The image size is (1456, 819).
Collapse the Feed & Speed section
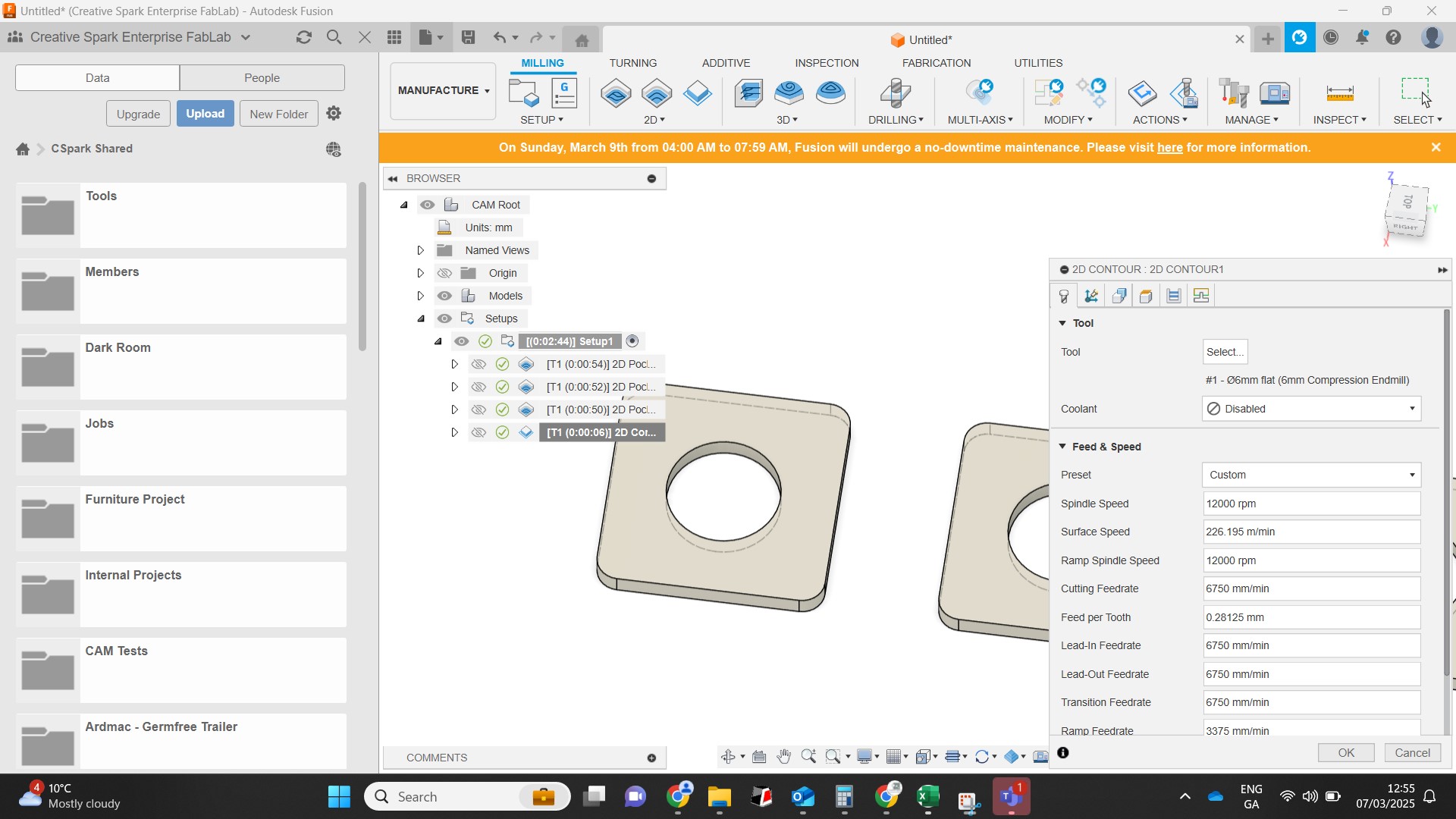point(1062,447)
